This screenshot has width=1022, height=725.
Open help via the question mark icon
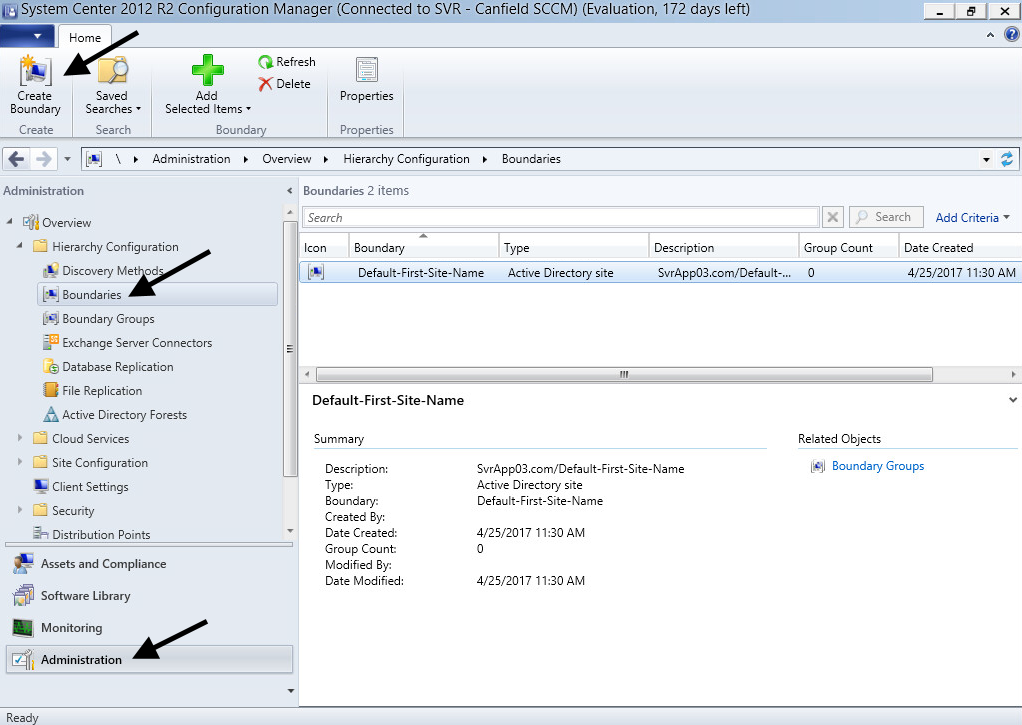pos(1011,35)
